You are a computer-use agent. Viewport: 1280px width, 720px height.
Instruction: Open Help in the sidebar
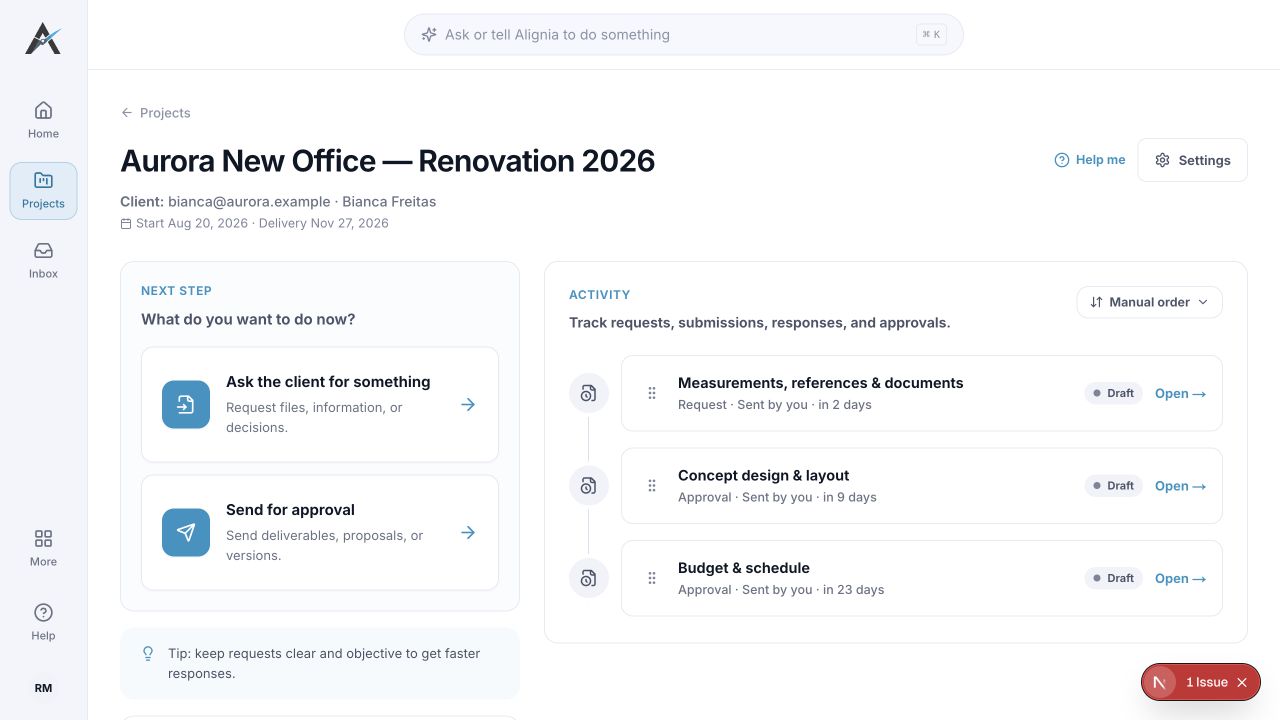tap(43, 622)
